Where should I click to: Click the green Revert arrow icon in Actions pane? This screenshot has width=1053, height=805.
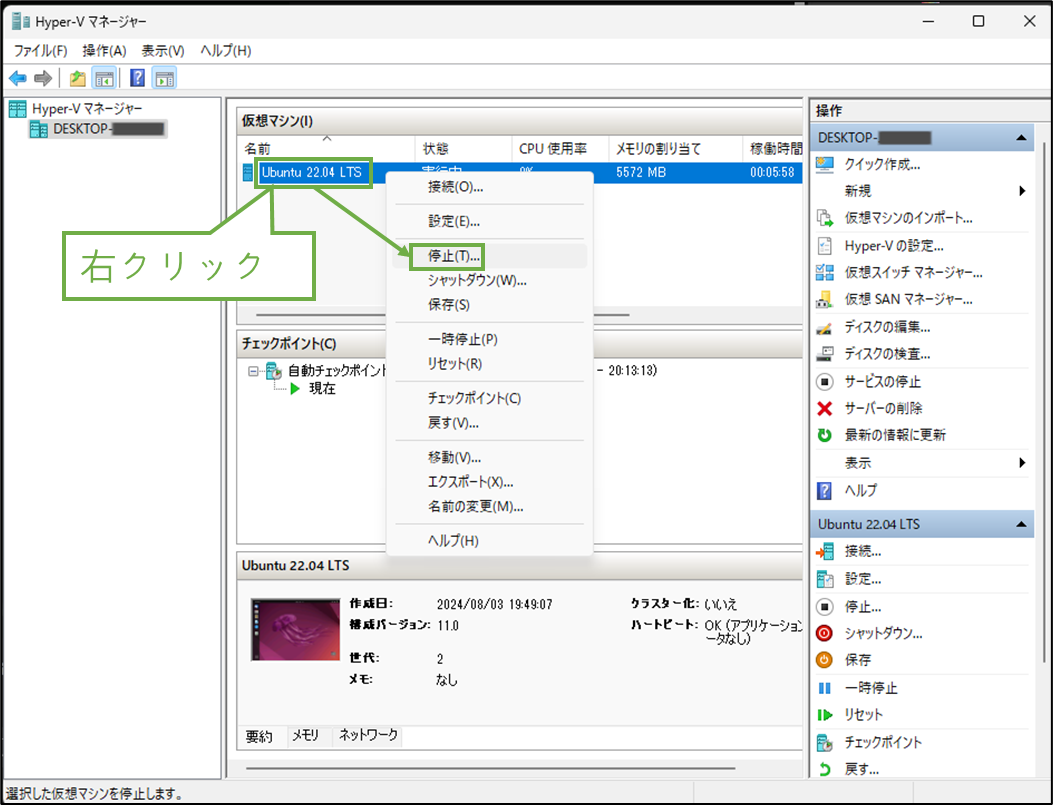point(825,769)
